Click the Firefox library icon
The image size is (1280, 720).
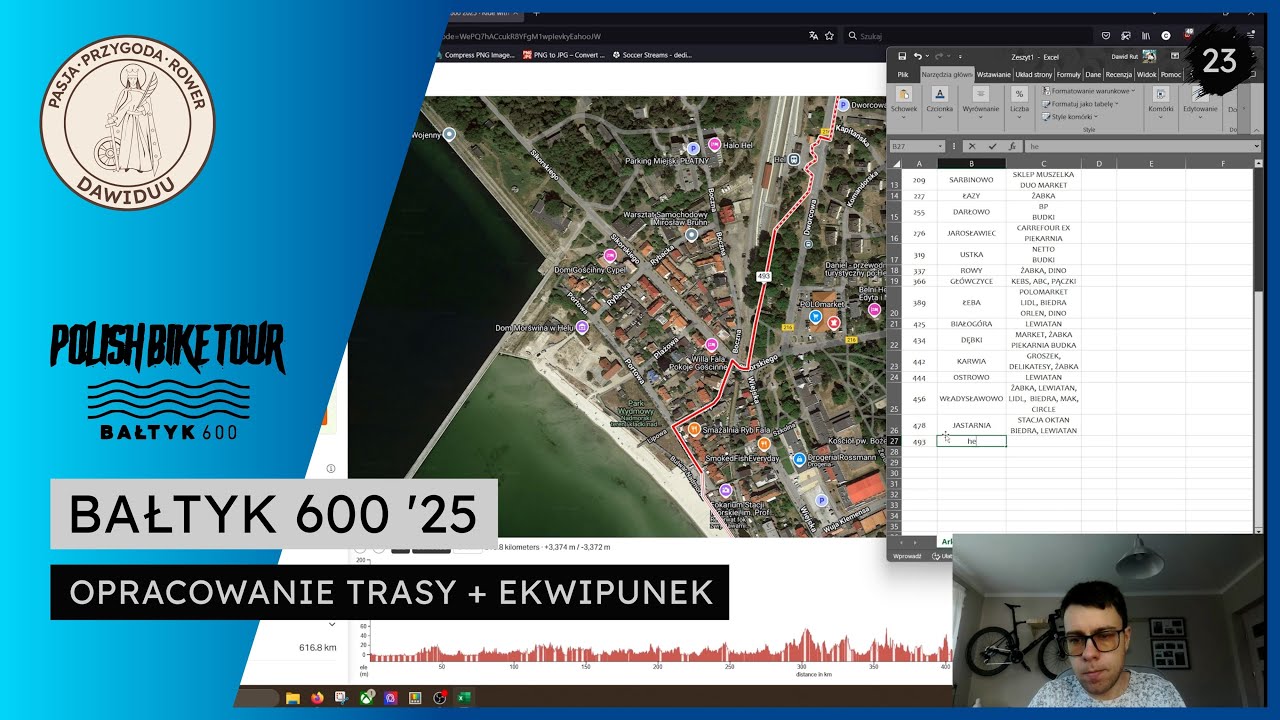point(1146,36)
